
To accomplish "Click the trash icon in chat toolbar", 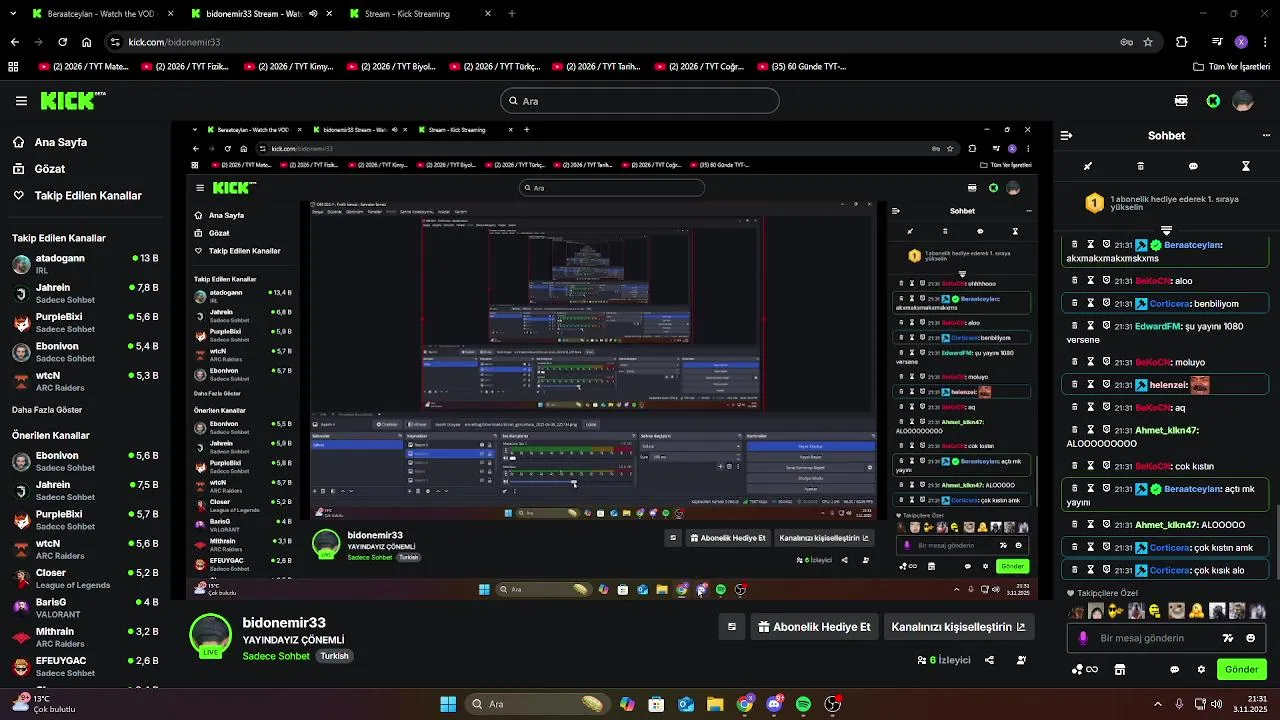I will (1141, 166).
